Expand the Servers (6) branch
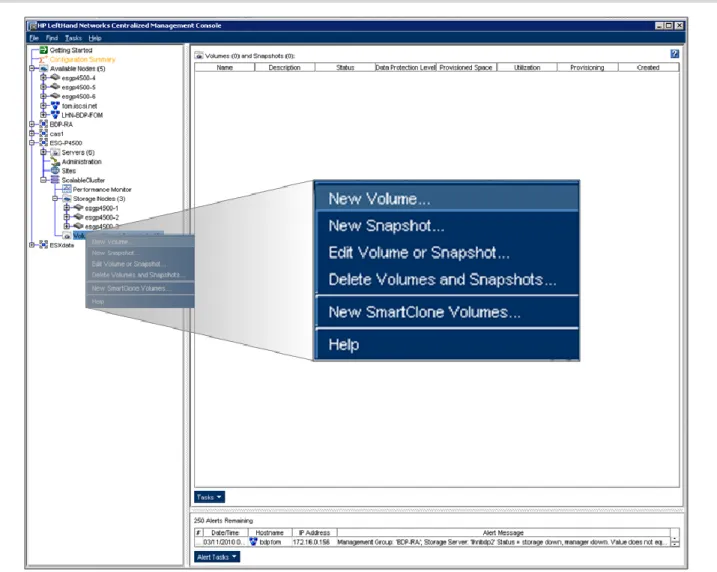Viewport: 717px width, 572px height. point(43,152)
